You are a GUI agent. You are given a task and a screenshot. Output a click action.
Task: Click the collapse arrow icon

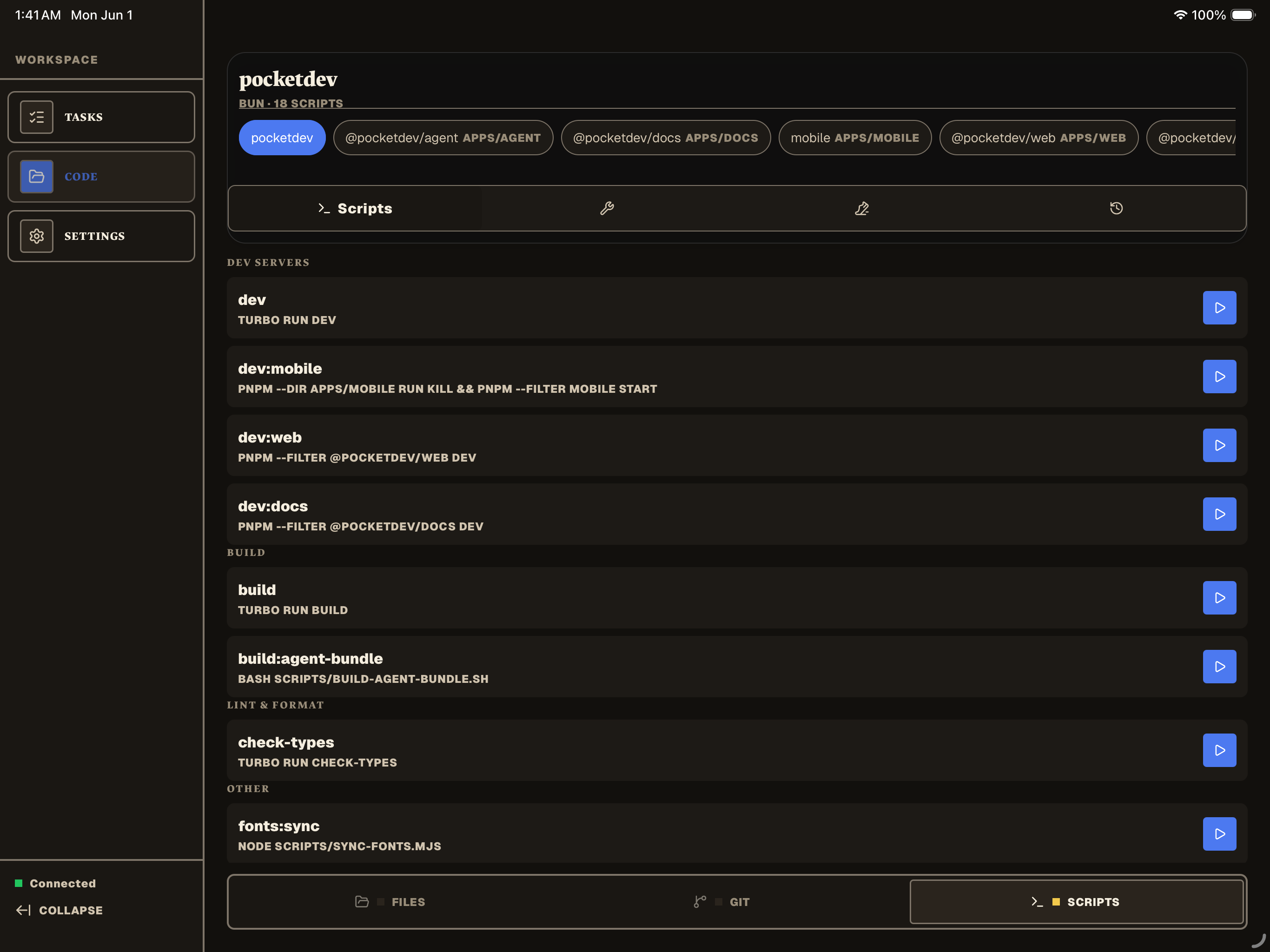point(23,910)
